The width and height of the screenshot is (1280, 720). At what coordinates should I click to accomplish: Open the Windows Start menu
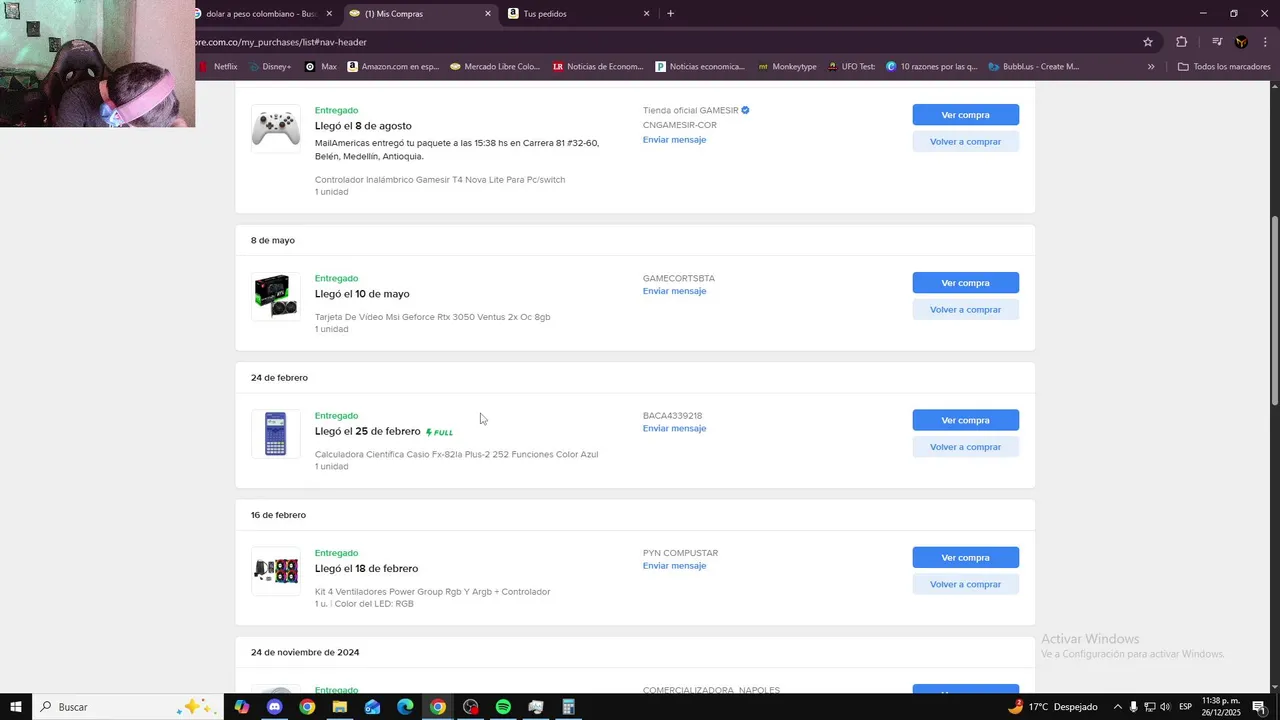pos(15,707)
